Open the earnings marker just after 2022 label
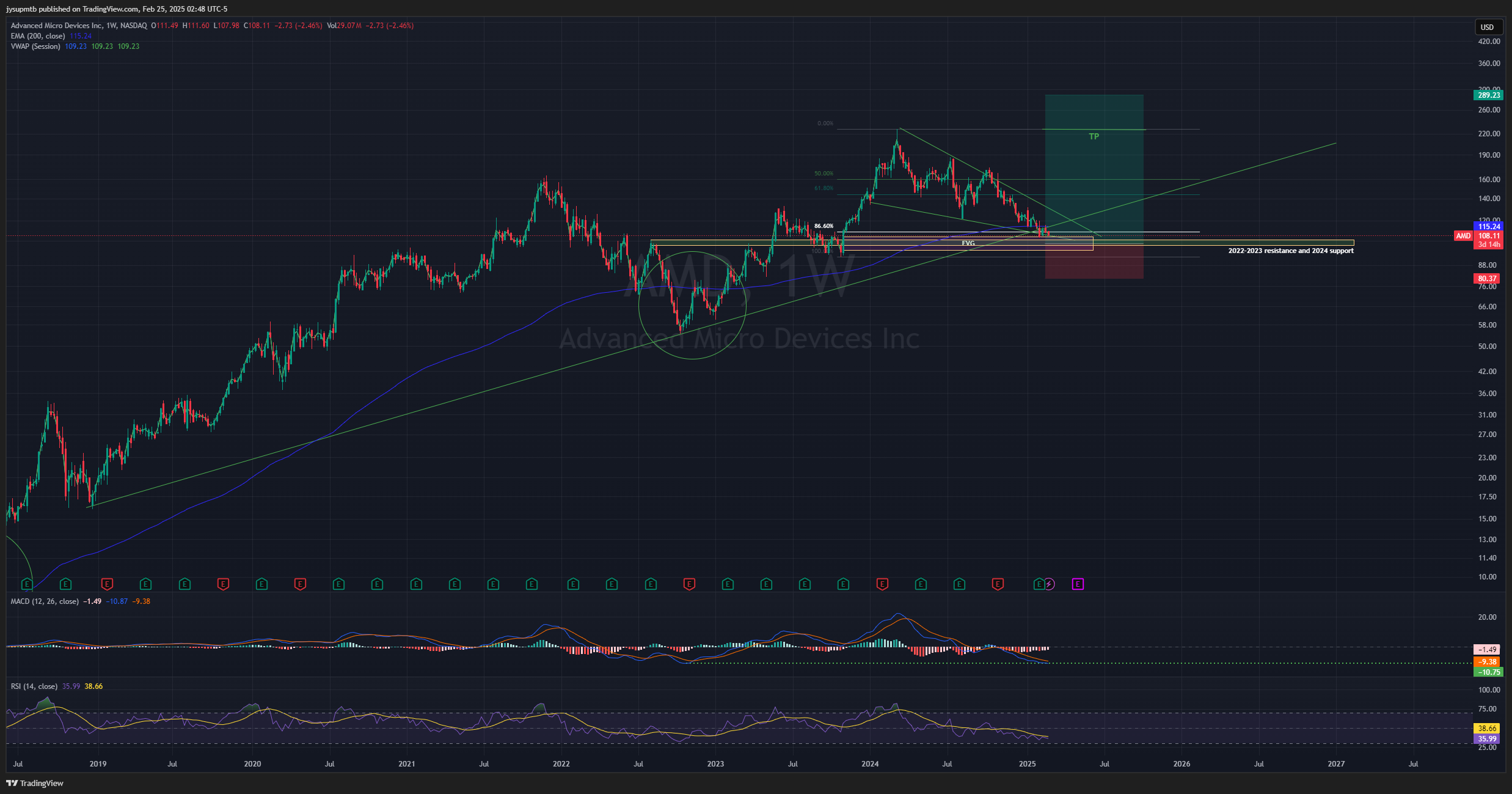The width and height of the screenshot is (1512, 794). click(573, 584)
